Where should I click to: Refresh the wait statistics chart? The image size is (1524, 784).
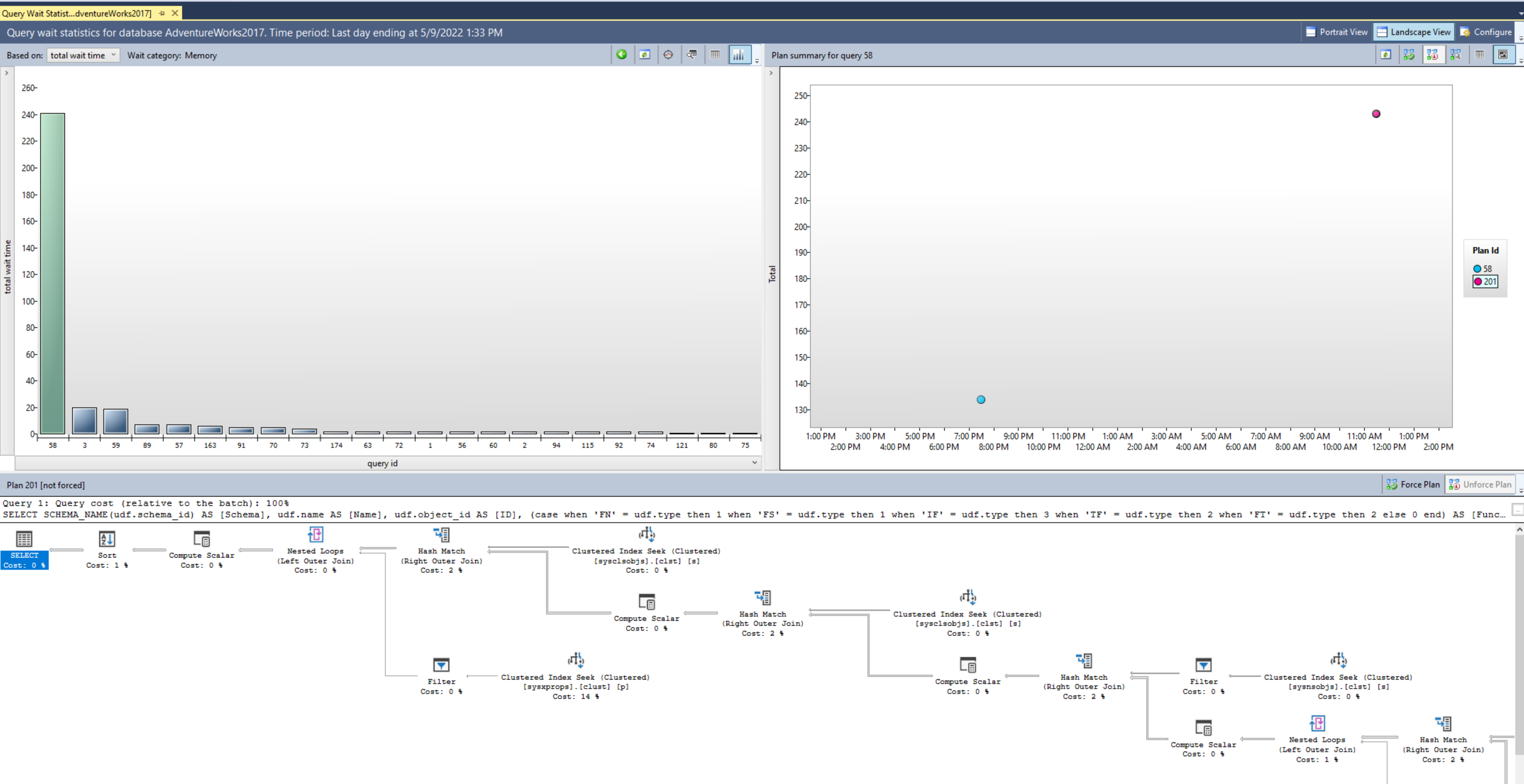646,54
